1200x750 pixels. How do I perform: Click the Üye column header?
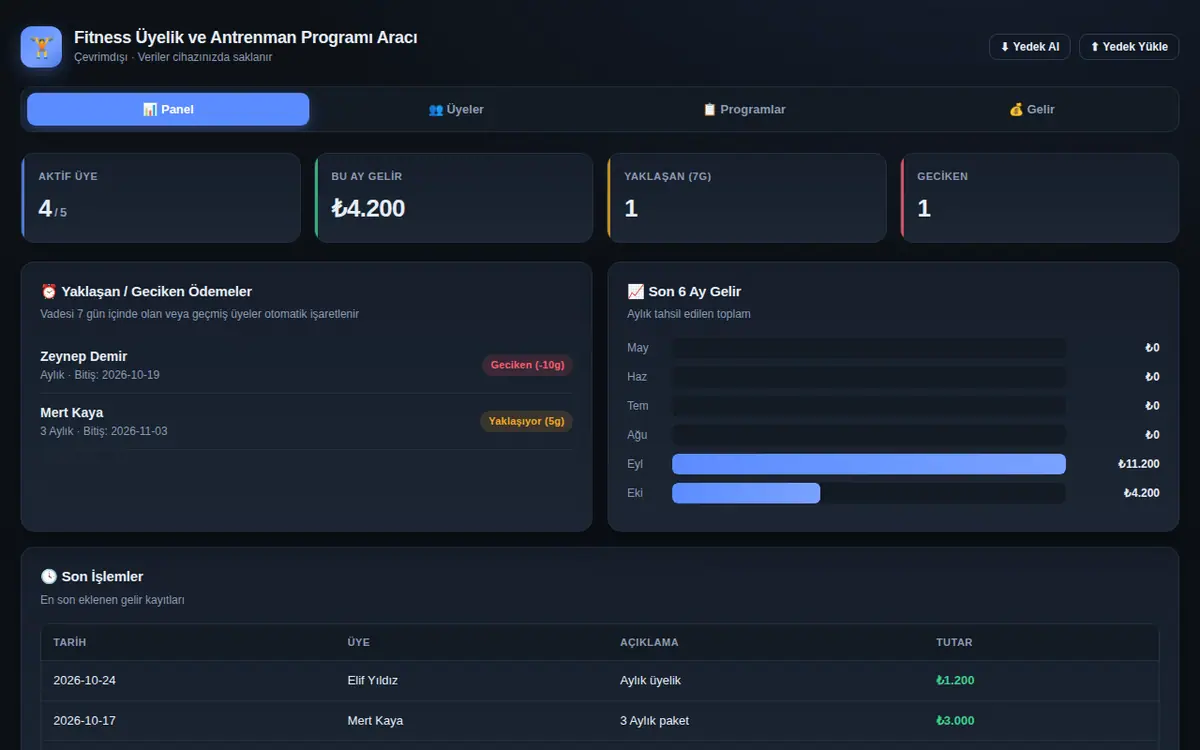(358, 643)
